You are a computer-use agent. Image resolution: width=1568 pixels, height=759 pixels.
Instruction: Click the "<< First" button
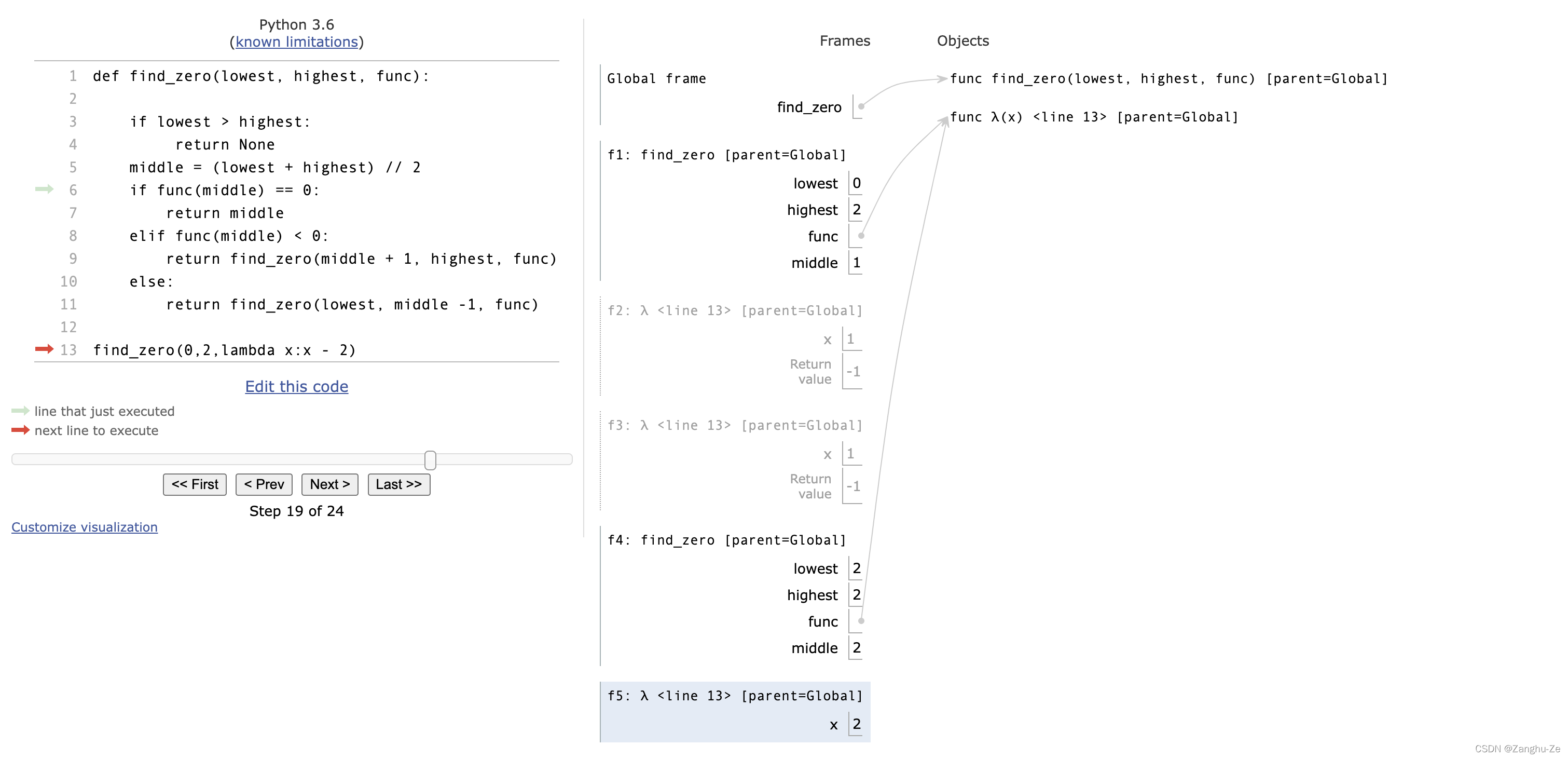[194, 484]
